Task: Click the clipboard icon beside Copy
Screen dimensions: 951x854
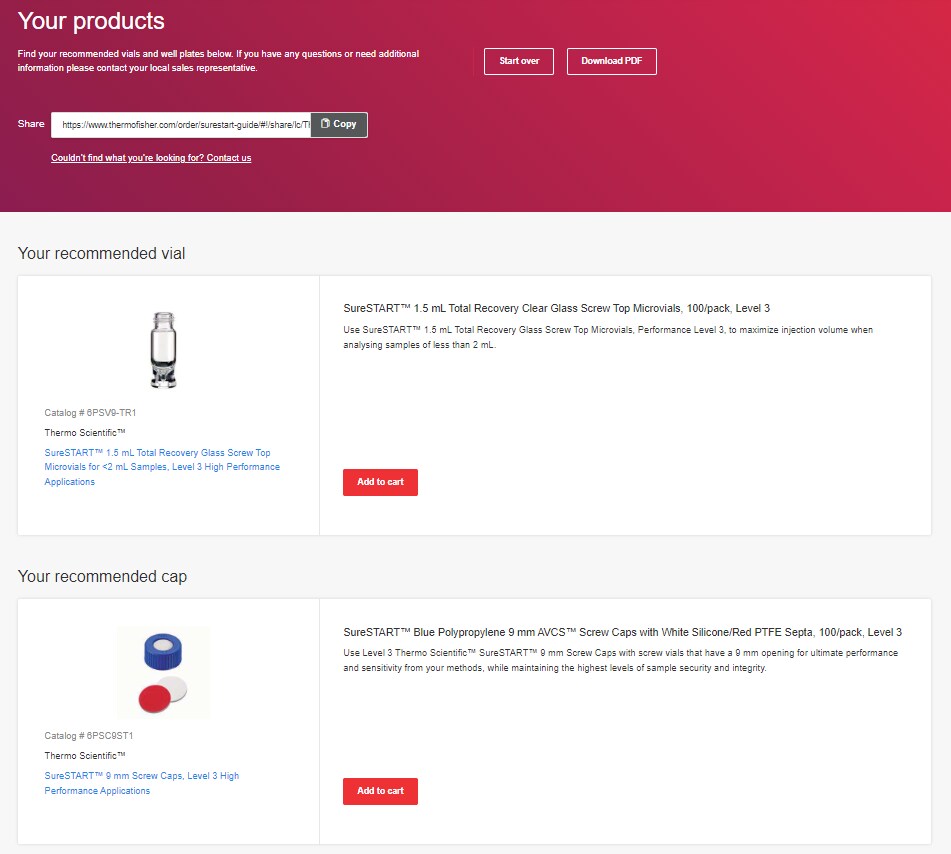Action: pos(325,124)
